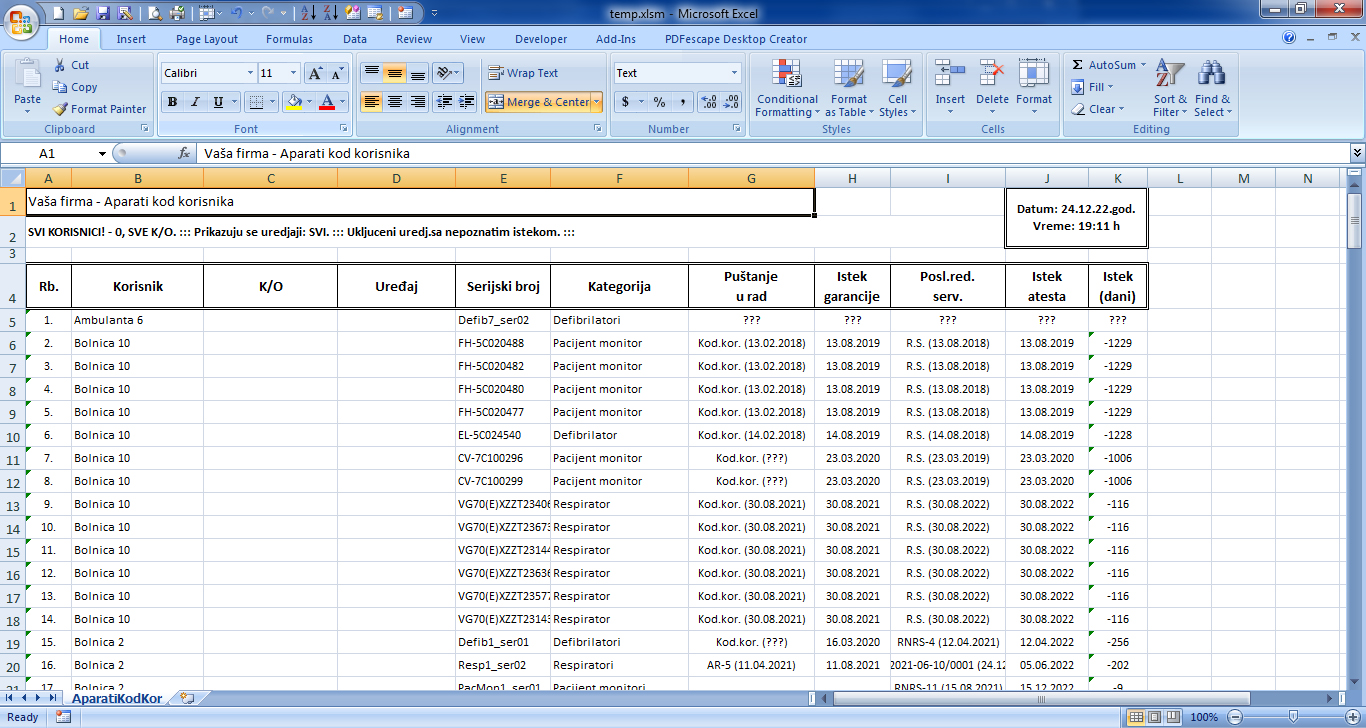
Task: Toggle Bottom Align vertical alignment
Action: pos(417,73)
